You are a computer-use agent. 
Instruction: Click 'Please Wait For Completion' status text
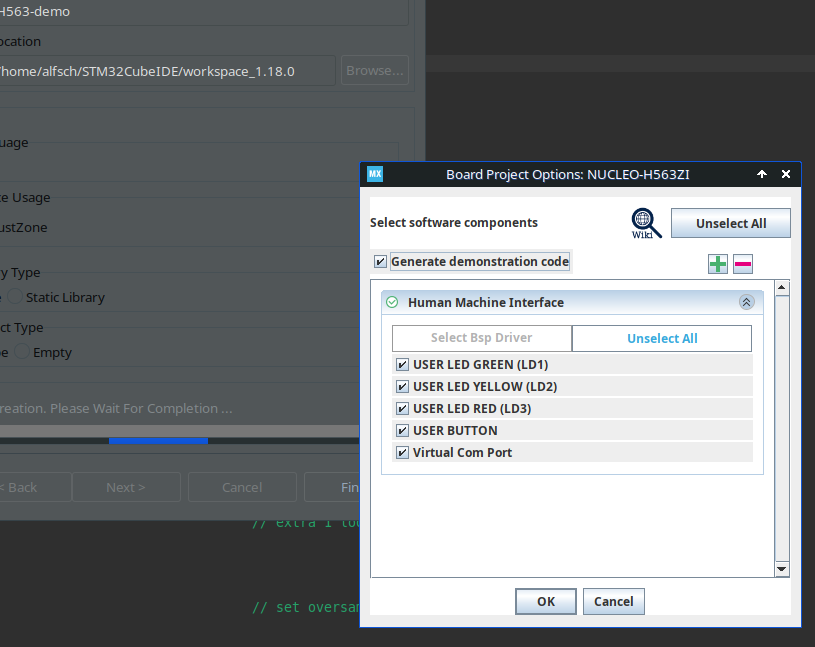[141, 408]
